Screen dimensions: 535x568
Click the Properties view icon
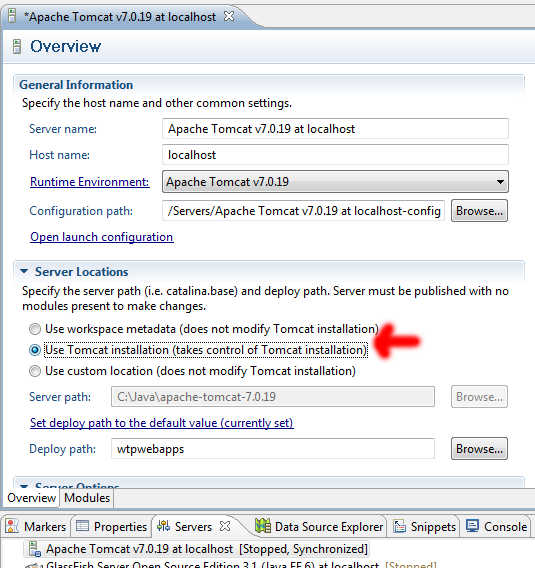click(x=82, y=526)
